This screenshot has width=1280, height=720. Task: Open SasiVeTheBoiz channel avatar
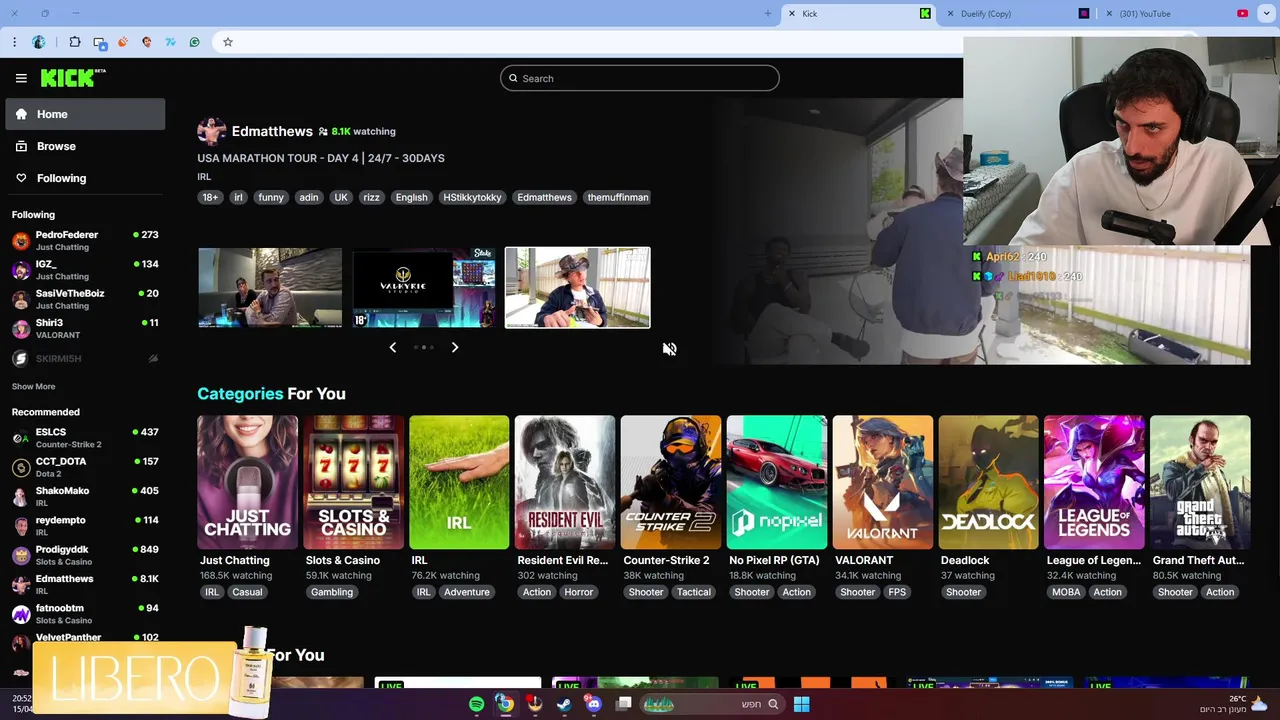click(x=21, y=300)
